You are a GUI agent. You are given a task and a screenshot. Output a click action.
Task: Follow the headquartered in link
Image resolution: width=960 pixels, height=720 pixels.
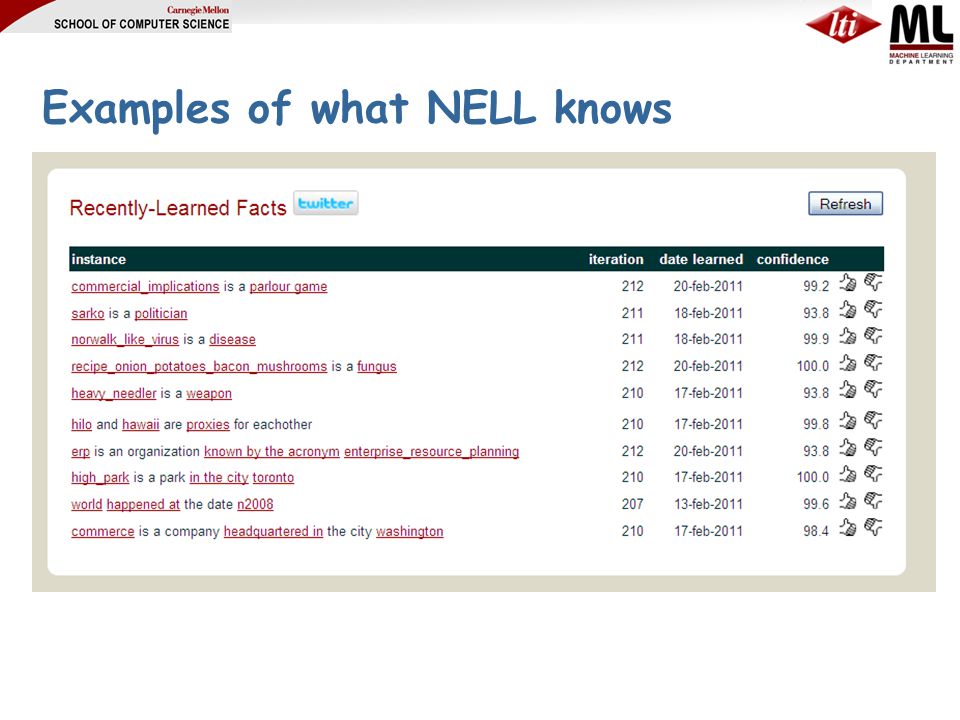tap(273, 531)
